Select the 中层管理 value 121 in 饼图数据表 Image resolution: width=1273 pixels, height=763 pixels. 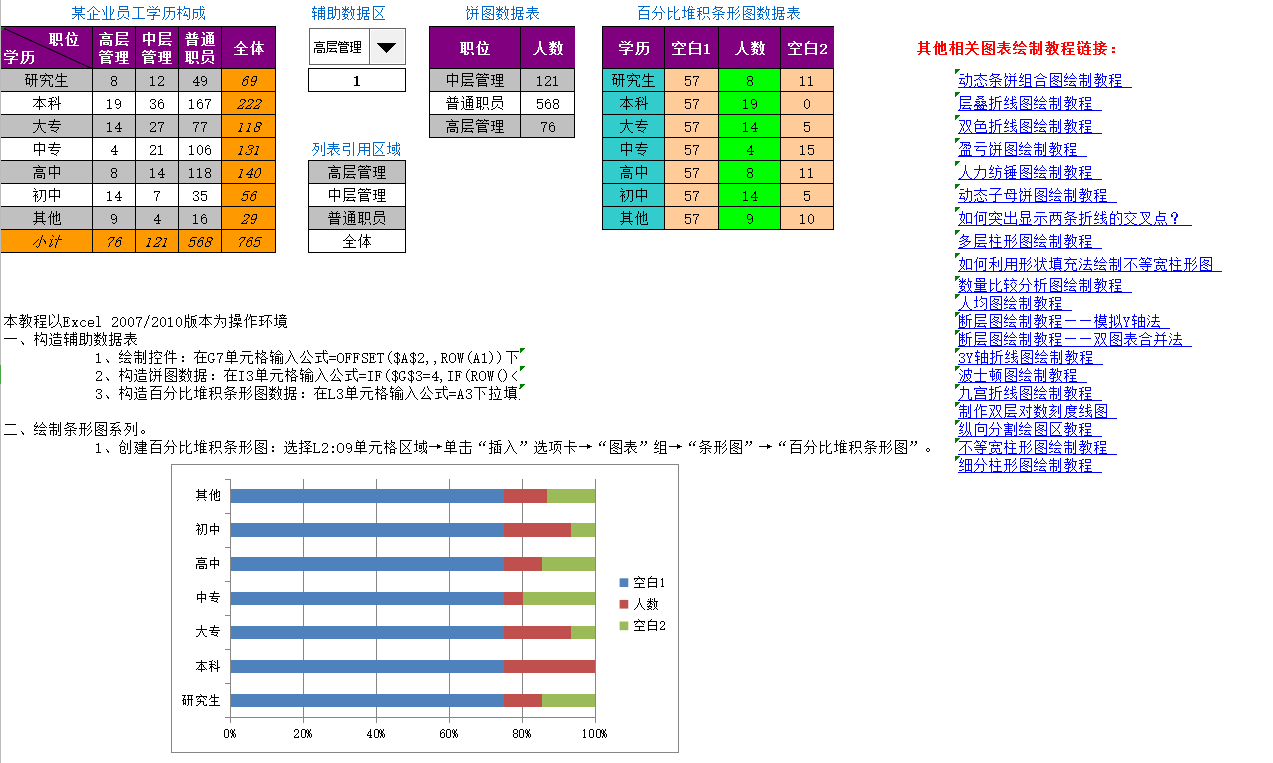tap(548, 80)
